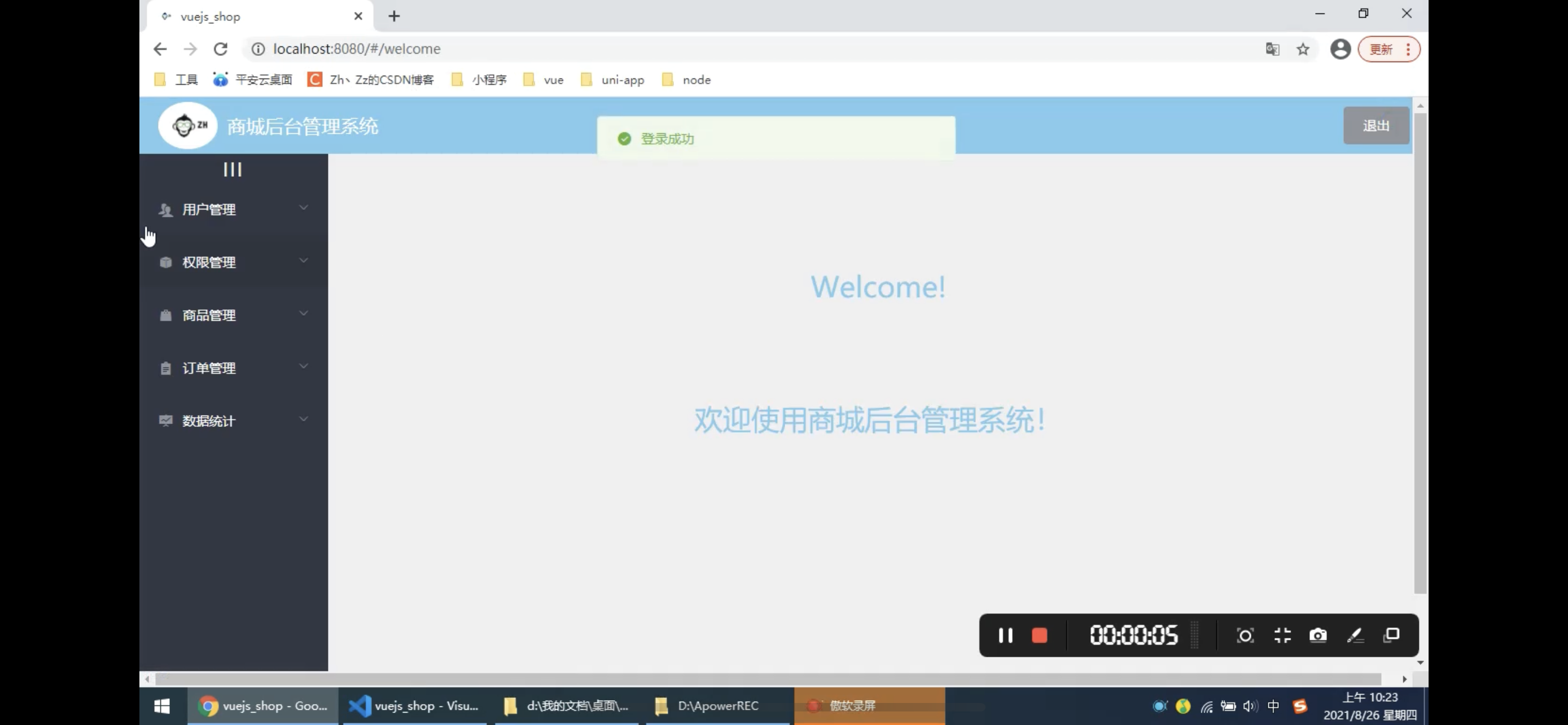1568x725 pixels.
Task: Open the 傲软录屏 taskbar item
Action: point(869,706)
